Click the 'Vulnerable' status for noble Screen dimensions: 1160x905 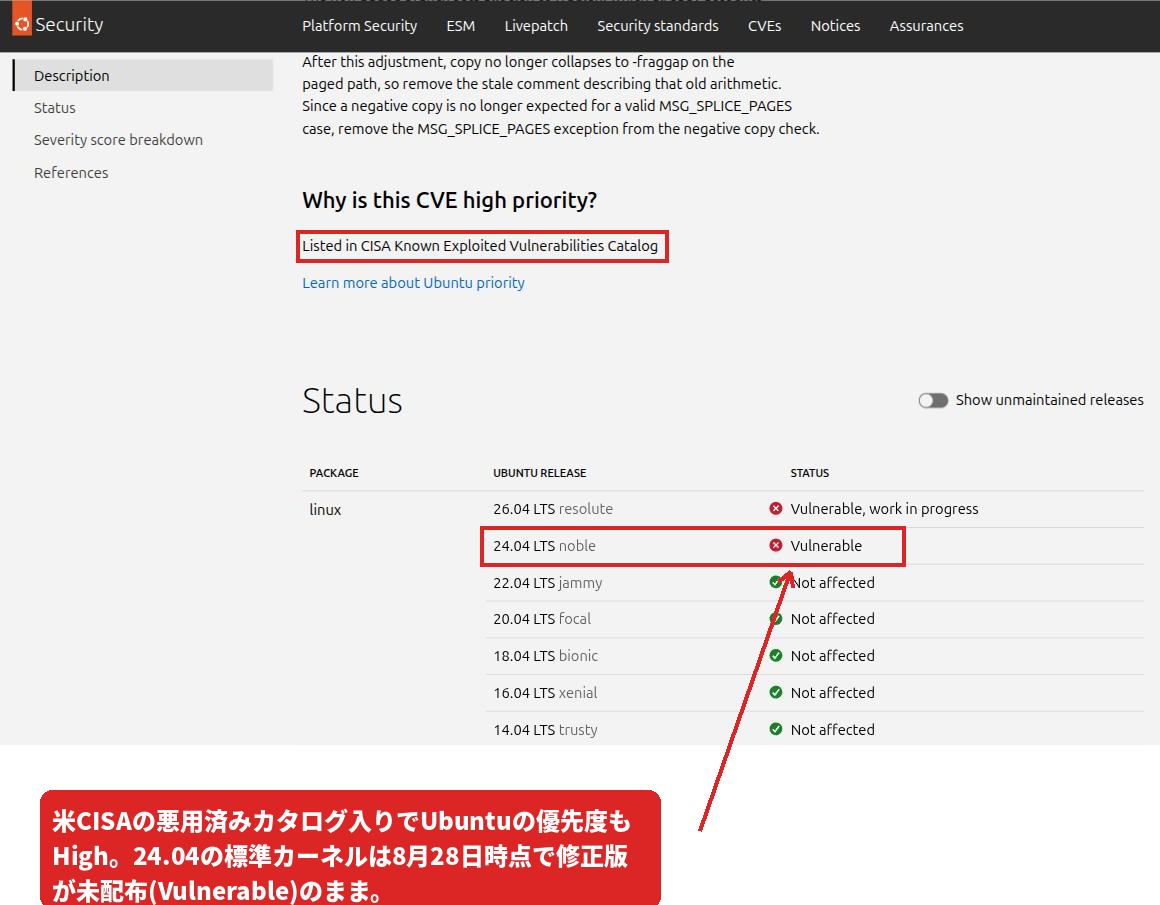tap(826, 546)
